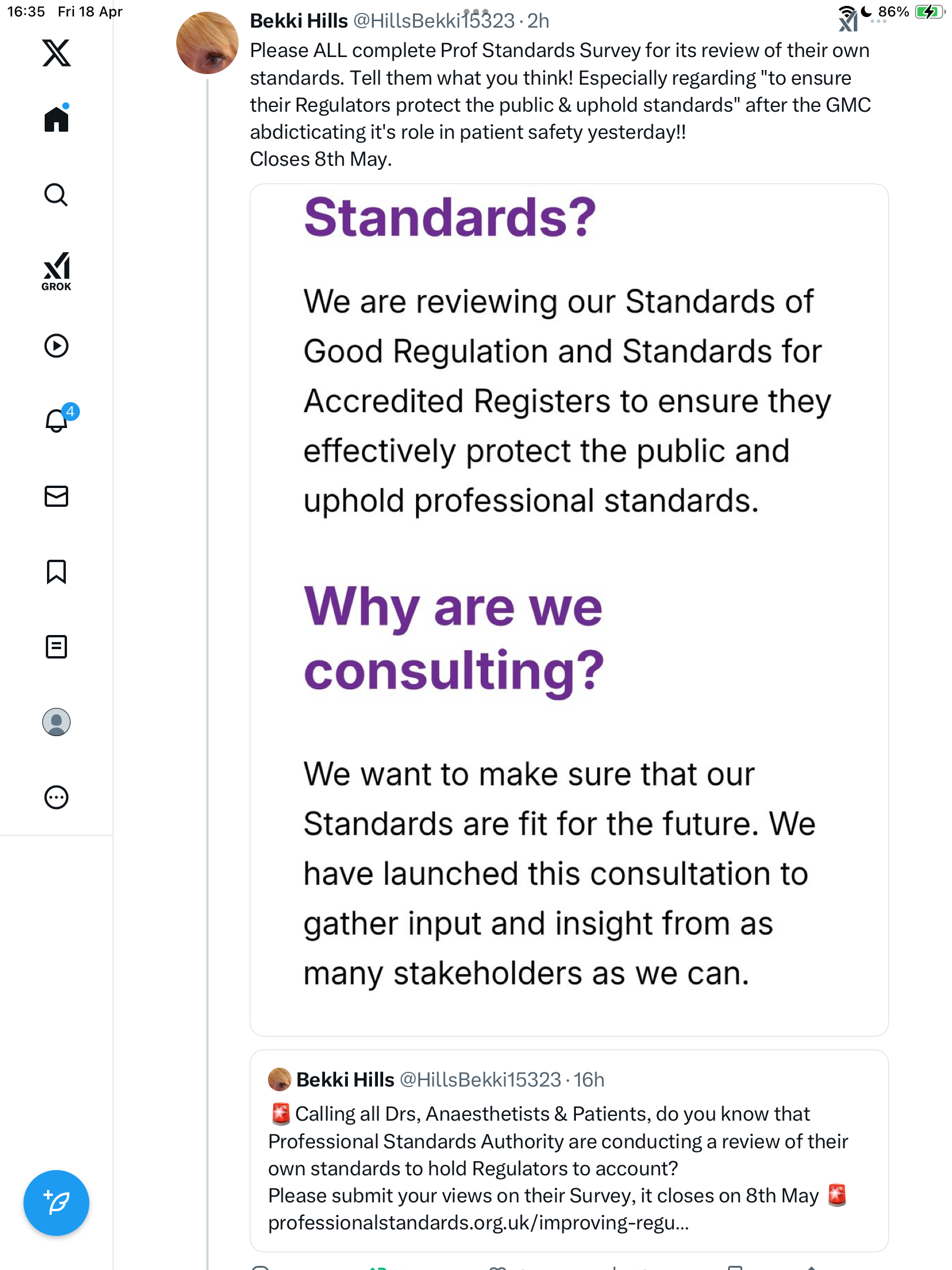Image resolution: width=952 pixels, height=1270 pixels.
Task: Click the Grok icon at top right of post
Action: [x=848, y=22]
